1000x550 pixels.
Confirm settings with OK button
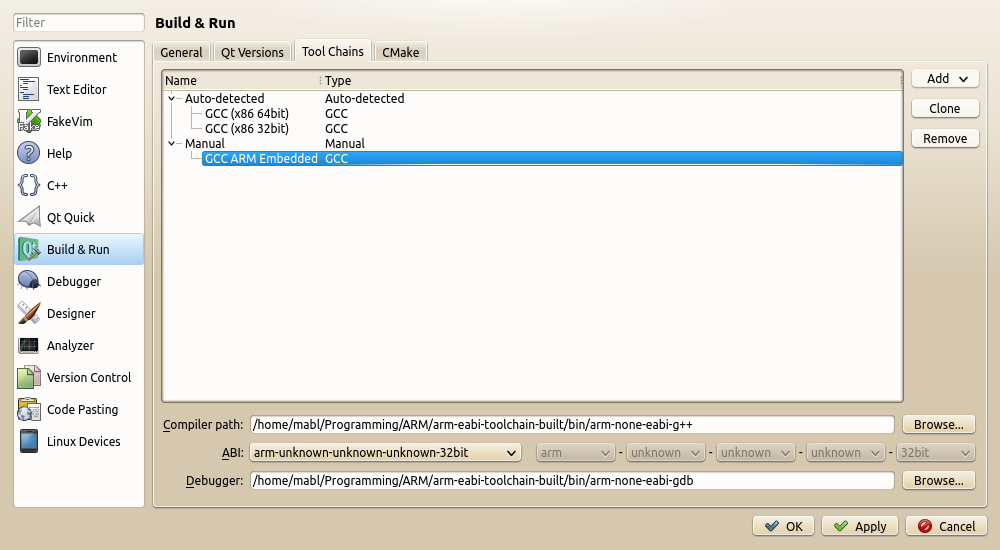783,526
